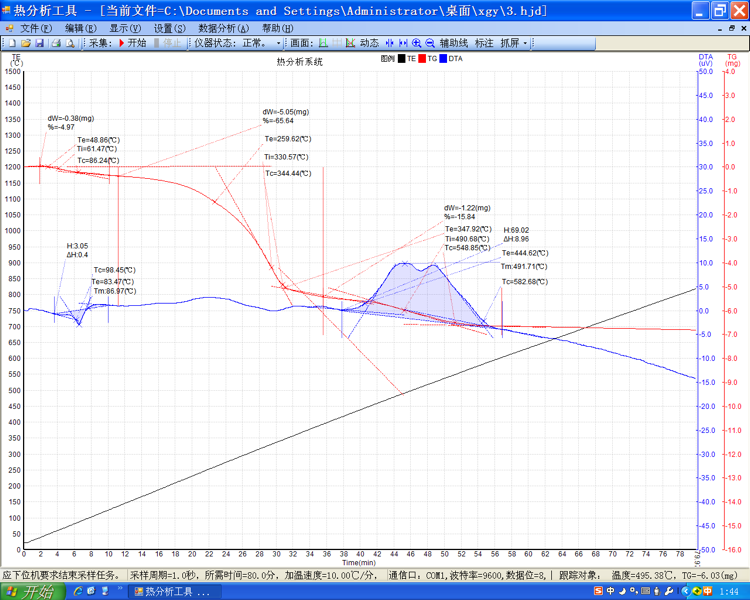Click the 标注 annotation button

click(484, 43)
